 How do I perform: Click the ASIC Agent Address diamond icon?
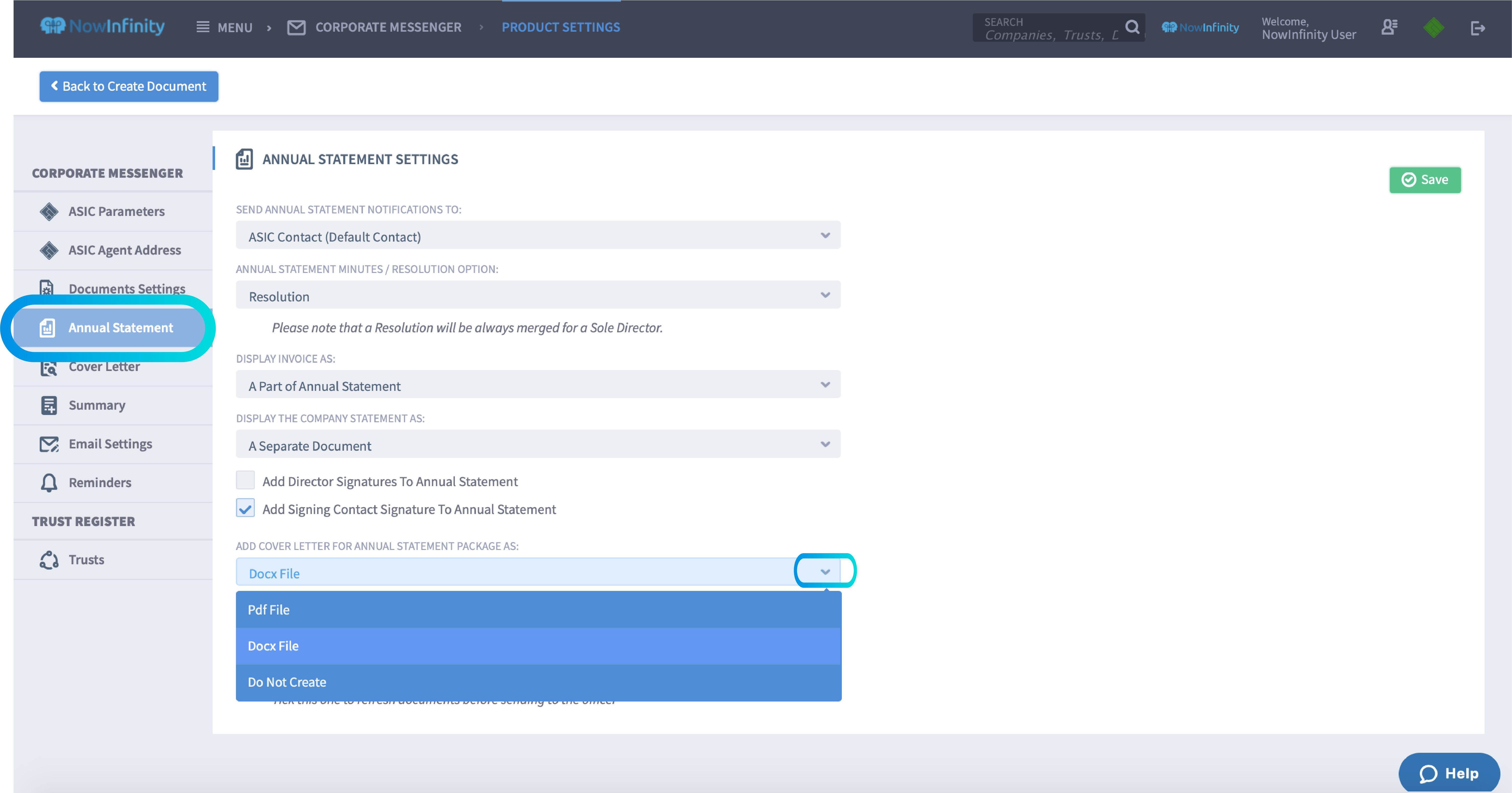[49, 250]
